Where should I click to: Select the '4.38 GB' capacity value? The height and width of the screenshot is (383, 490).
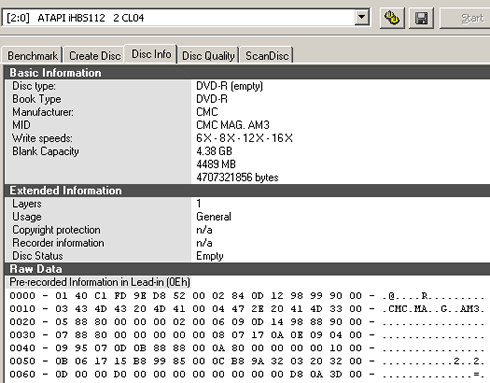[214, 151]
